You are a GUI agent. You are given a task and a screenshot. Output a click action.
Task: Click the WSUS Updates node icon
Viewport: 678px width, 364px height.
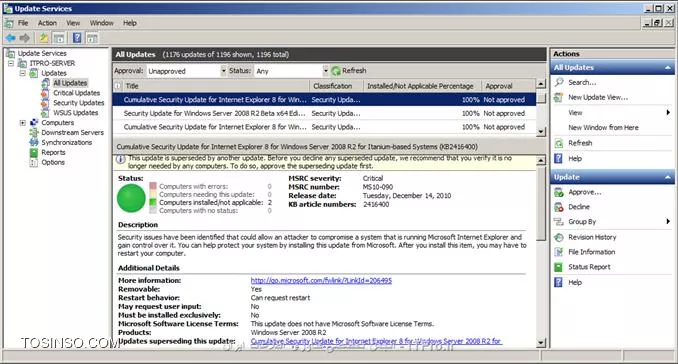pos(45,113)
